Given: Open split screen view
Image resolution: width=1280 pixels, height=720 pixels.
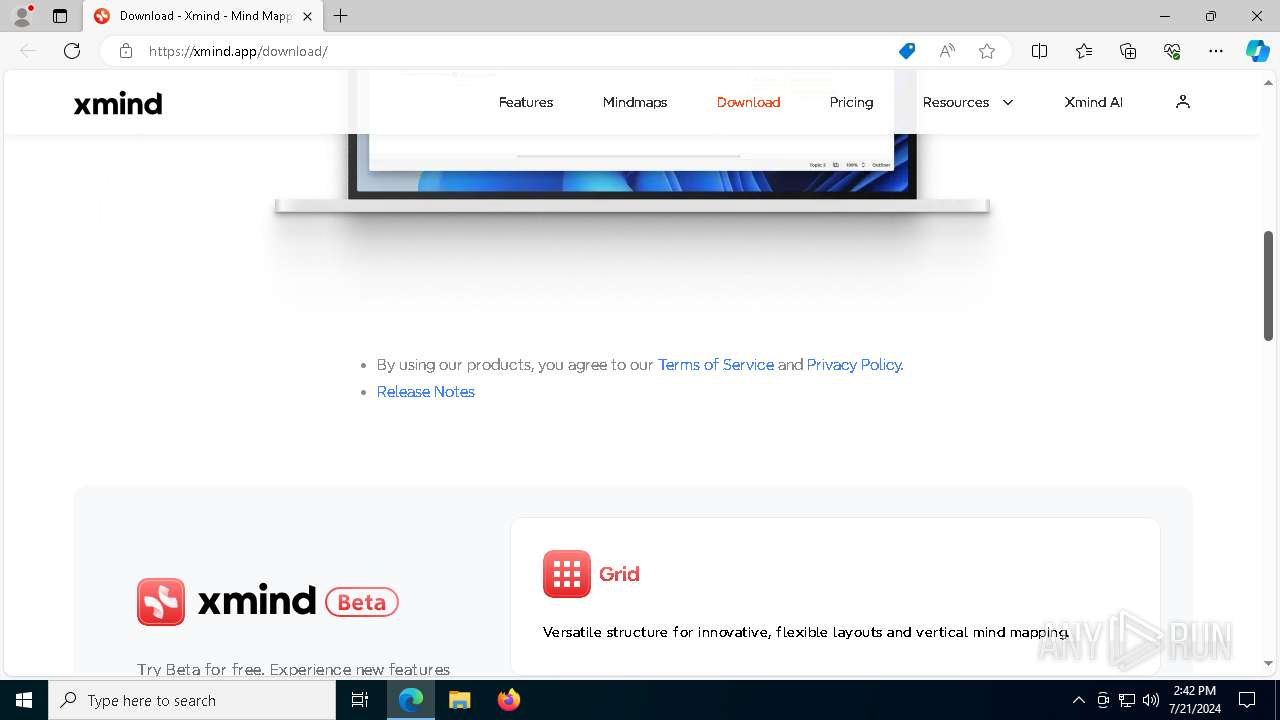Looking at the screenshot, I should coord(1039,51).
